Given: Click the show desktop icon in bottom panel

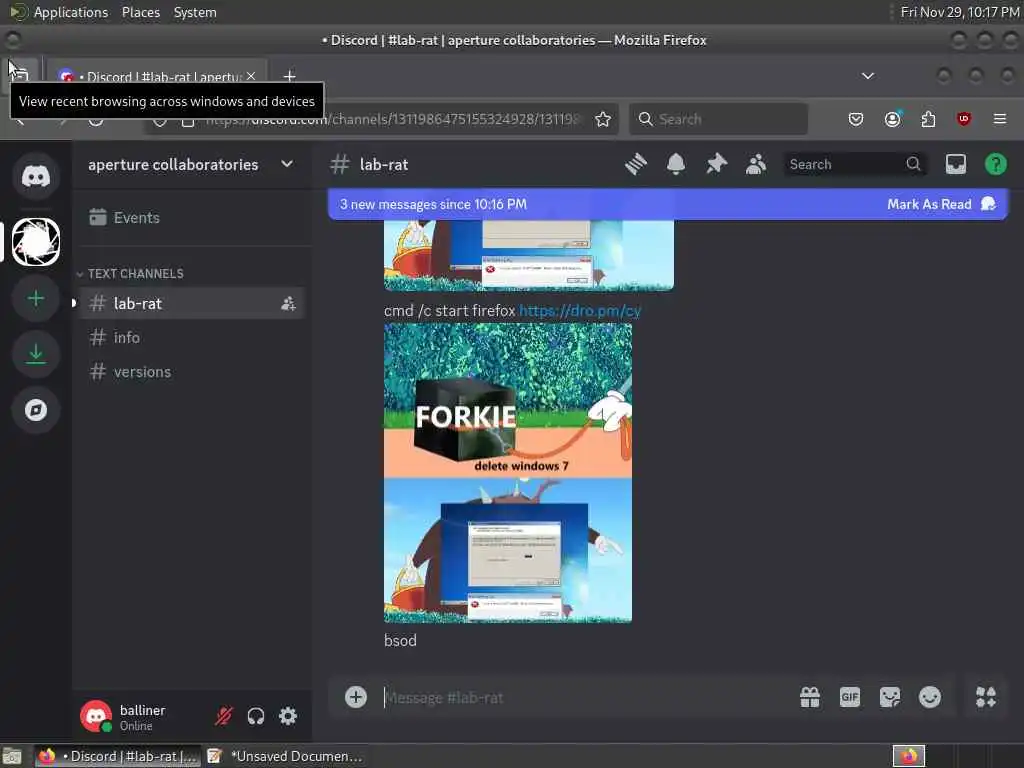Looking at the screenshot, I should pyautogui.click(x=12, y=756).
